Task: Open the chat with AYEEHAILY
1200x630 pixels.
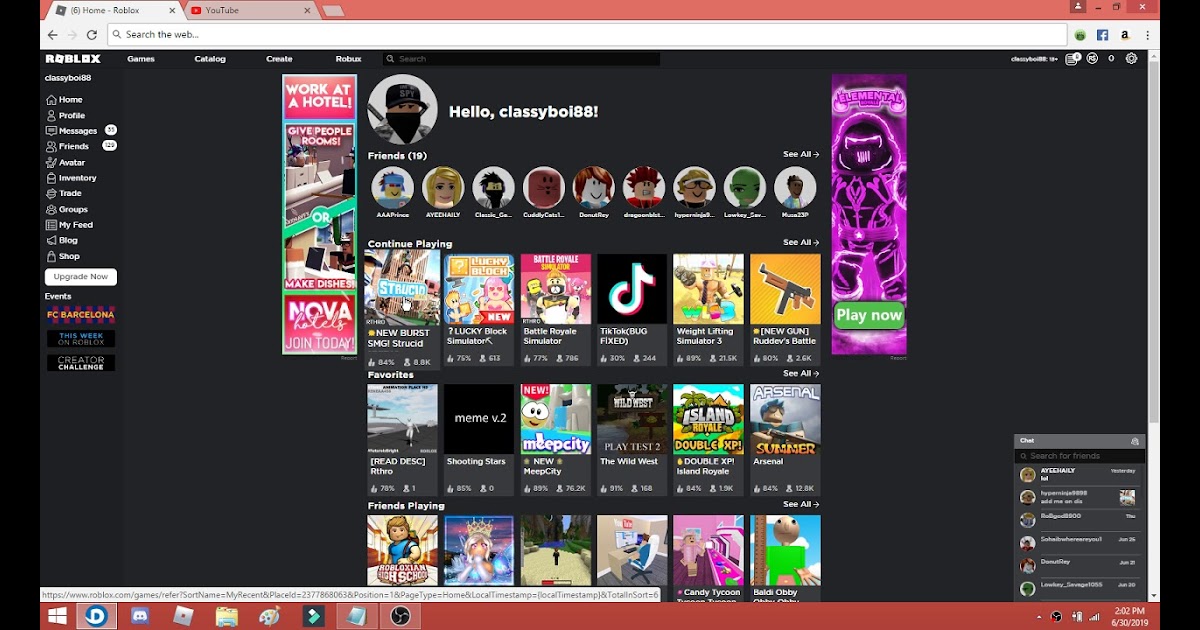Action: pyautogui.click(x=1078, y=475)
